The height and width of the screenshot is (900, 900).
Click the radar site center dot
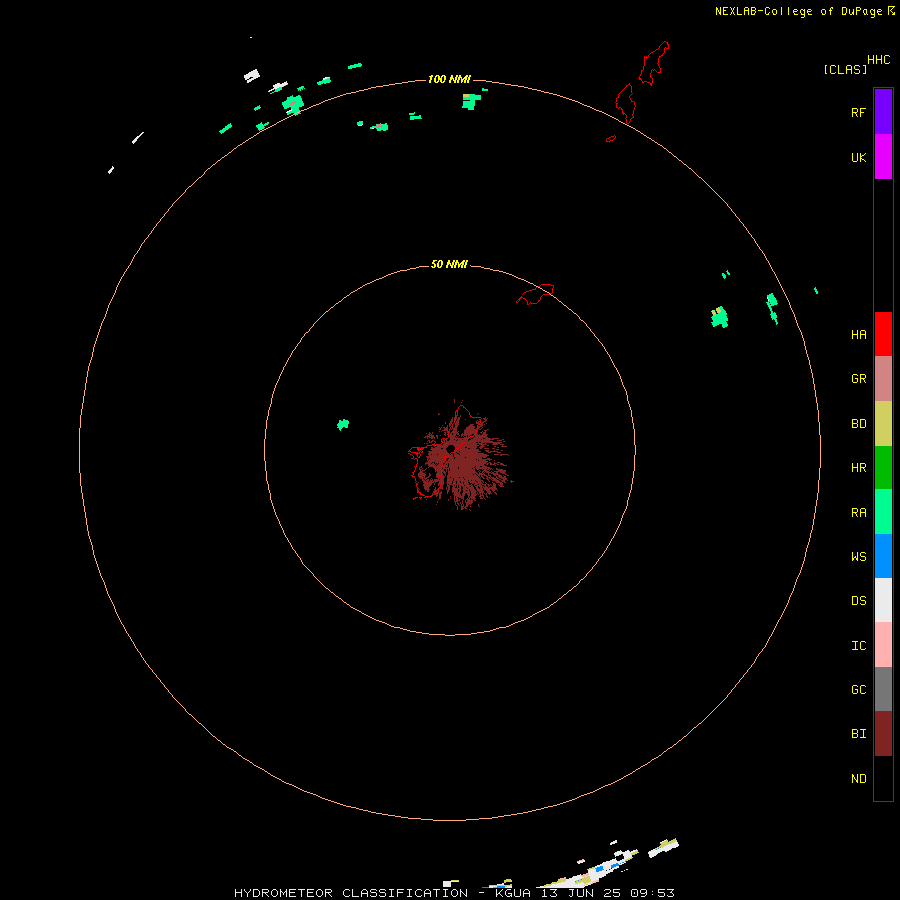(x=451, y=449)
